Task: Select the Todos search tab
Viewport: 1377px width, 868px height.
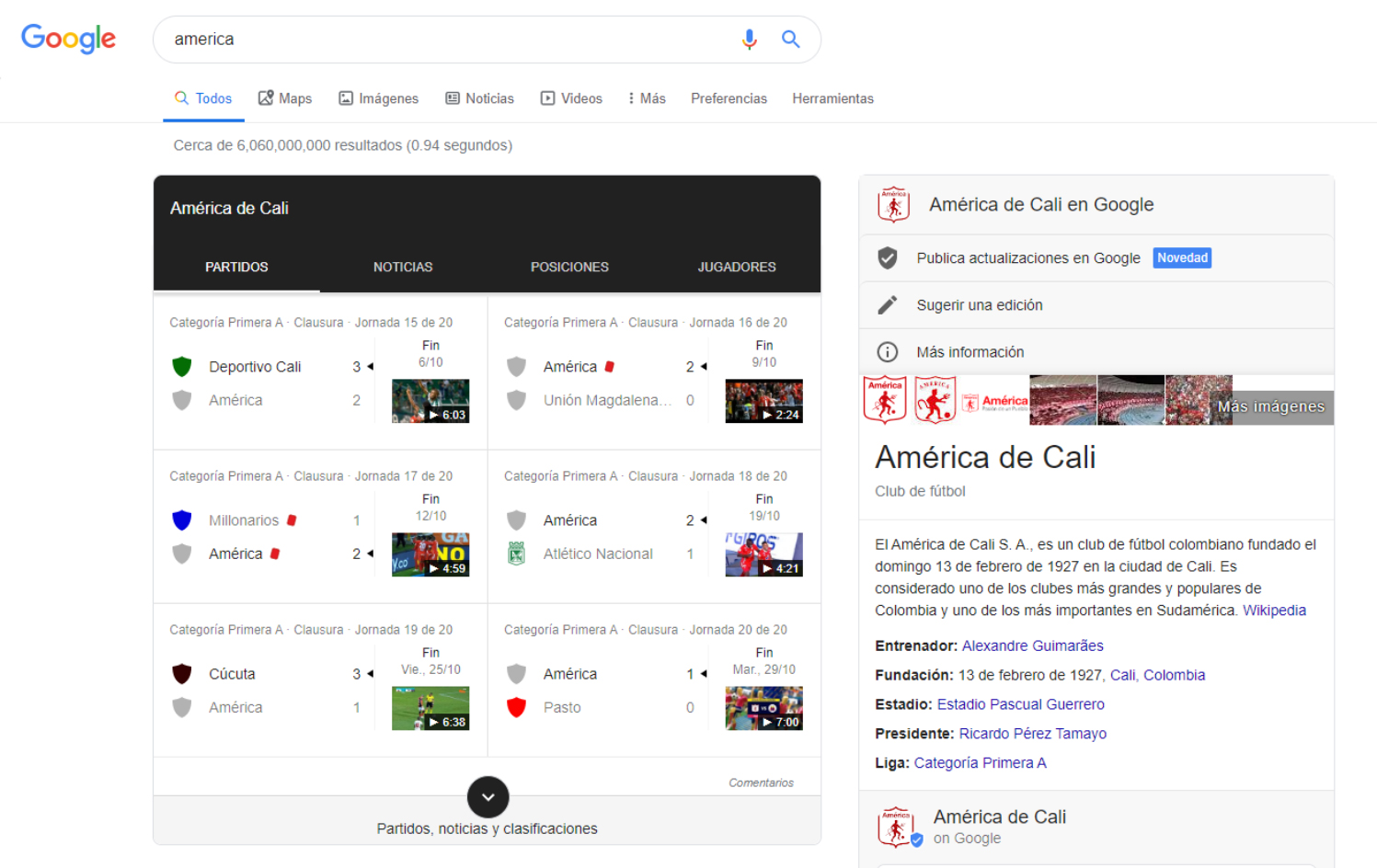Action: click(203, 98)
